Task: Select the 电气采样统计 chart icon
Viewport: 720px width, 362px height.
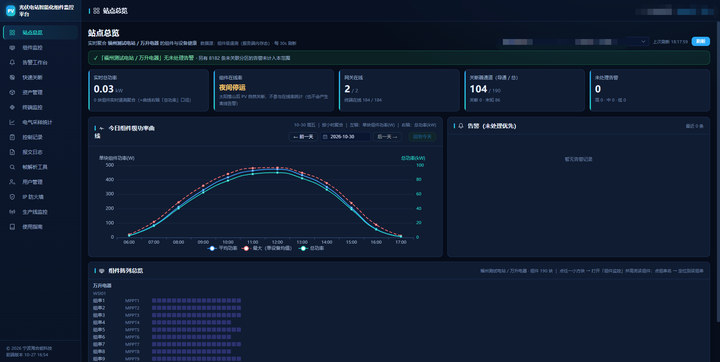Action: [12, 122]
